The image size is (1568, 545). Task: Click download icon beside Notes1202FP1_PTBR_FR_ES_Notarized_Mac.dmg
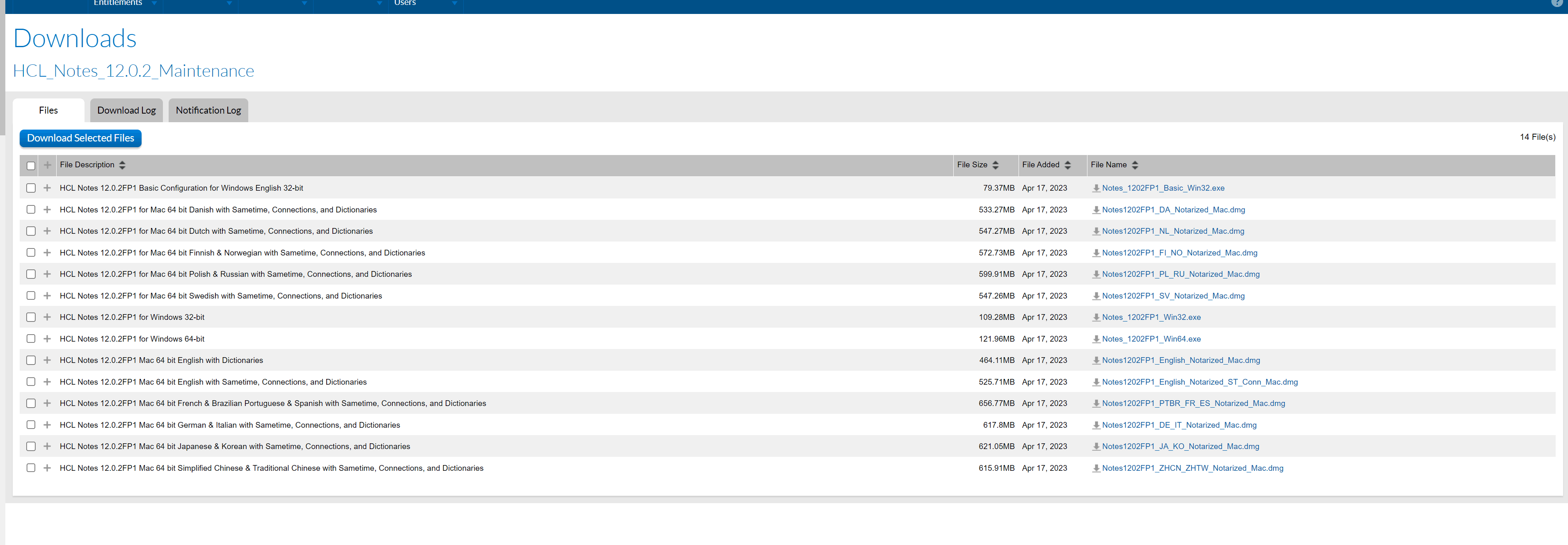click(x=1096, y=404)
